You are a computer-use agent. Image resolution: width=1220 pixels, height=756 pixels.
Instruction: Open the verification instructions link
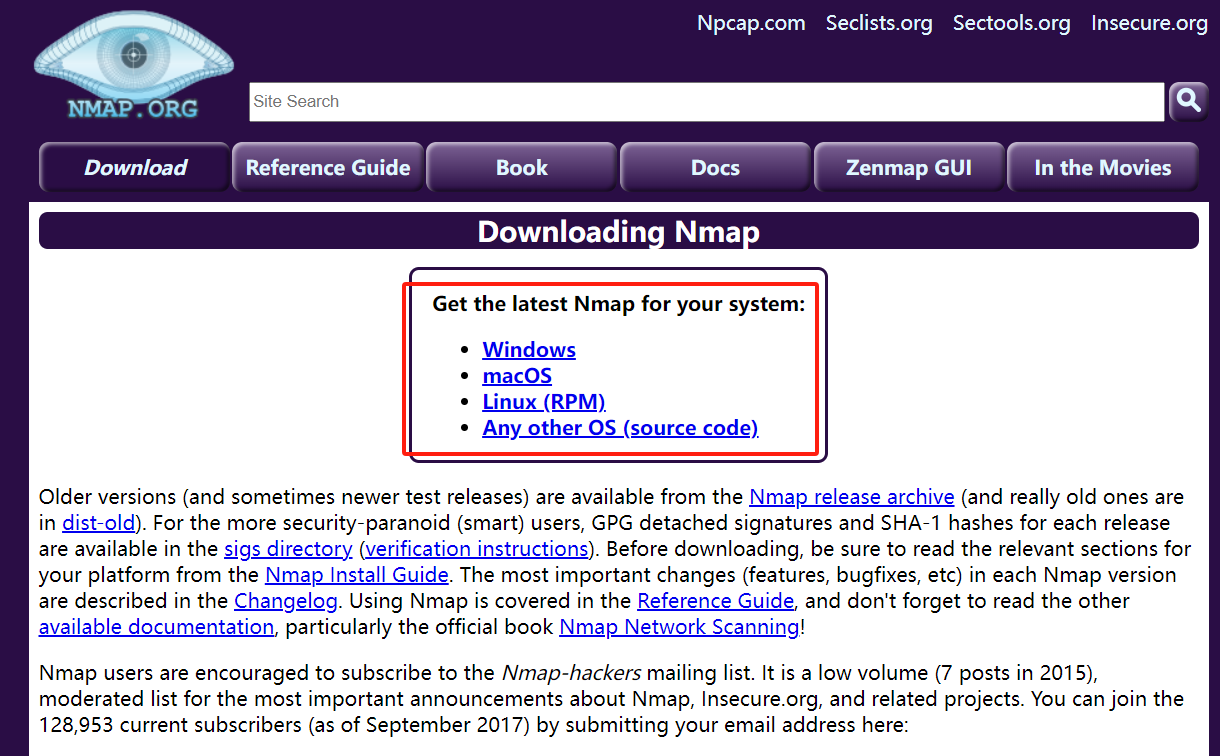click(x=477, y=549)
